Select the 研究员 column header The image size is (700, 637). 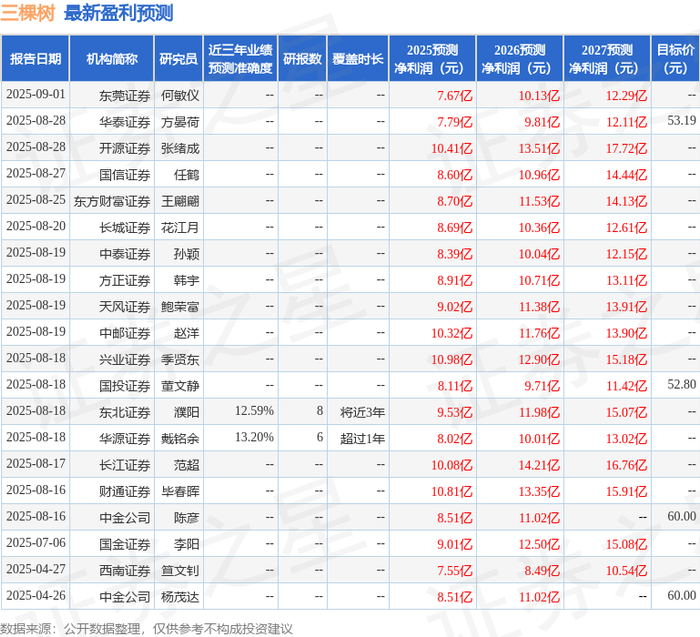pos(178,59)
